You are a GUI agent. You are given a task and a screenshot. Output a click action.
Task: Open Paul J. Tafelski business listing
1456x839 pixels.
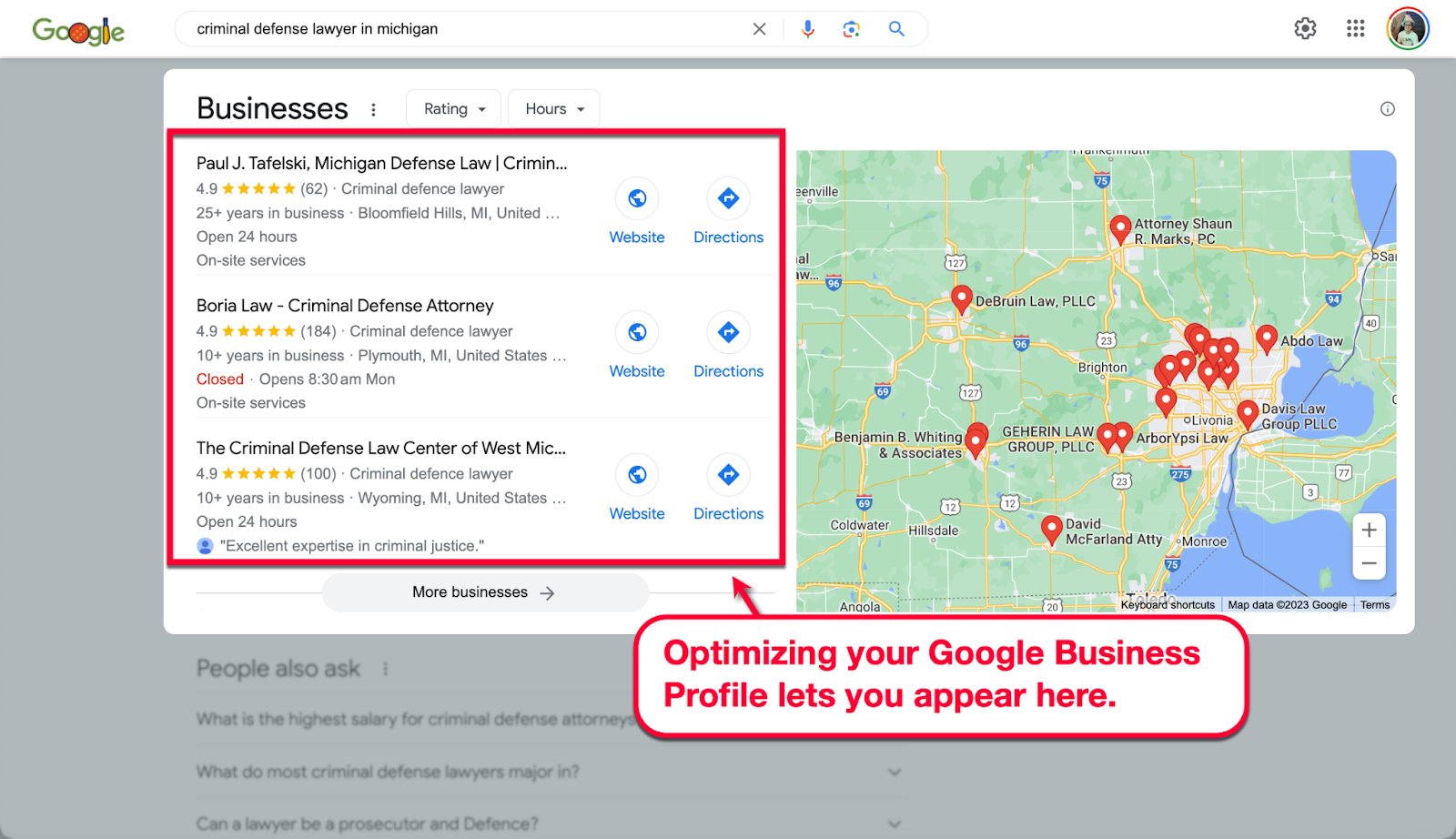[382, 163]
